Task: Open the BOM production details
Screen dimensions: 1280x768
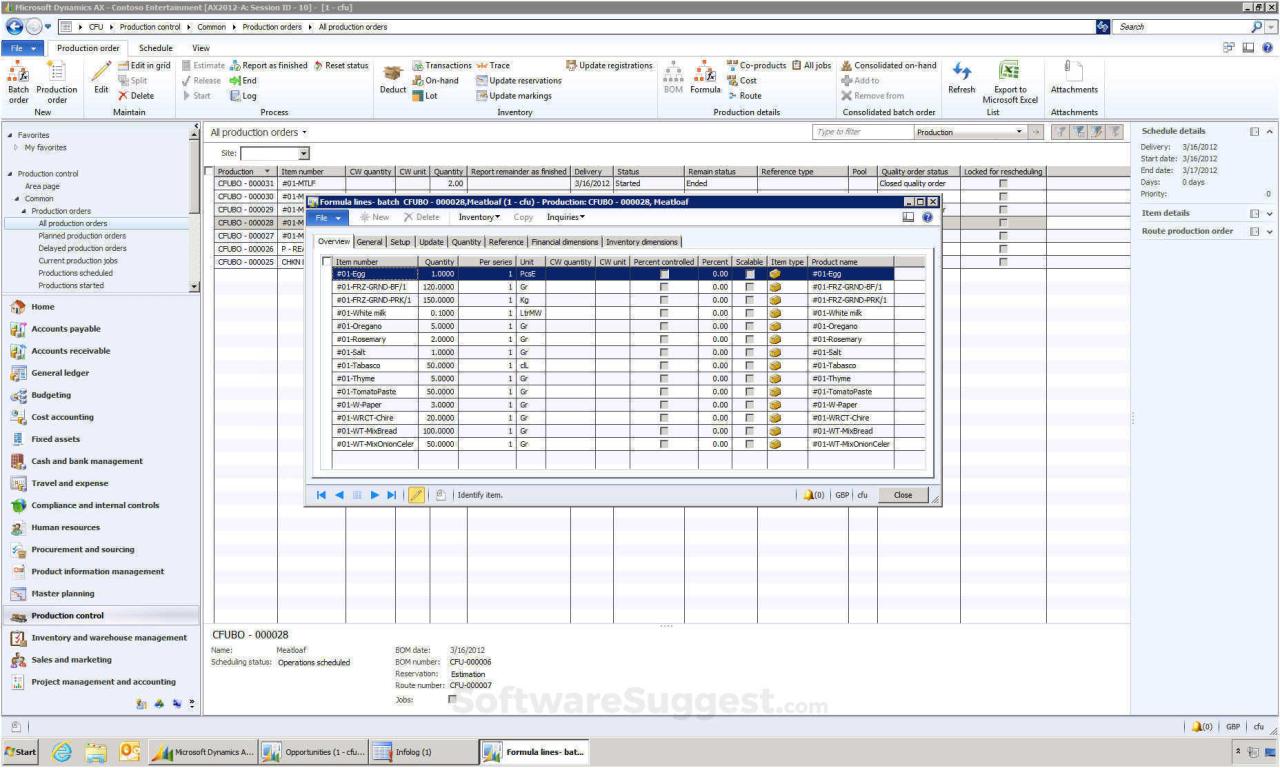Action: (x=674, y=79)
